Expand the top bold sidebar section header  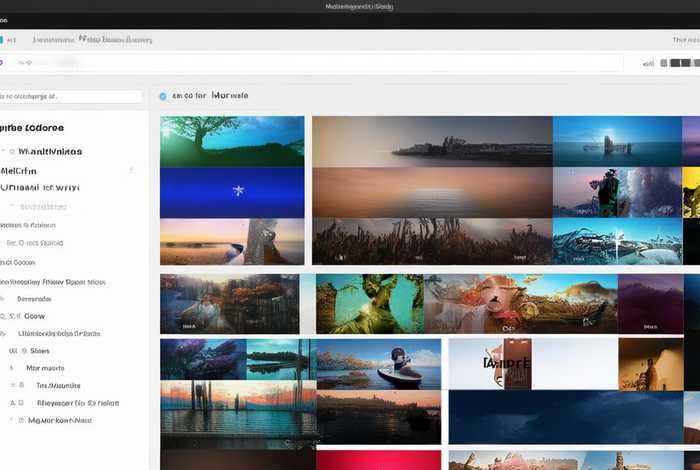point(32,128)
